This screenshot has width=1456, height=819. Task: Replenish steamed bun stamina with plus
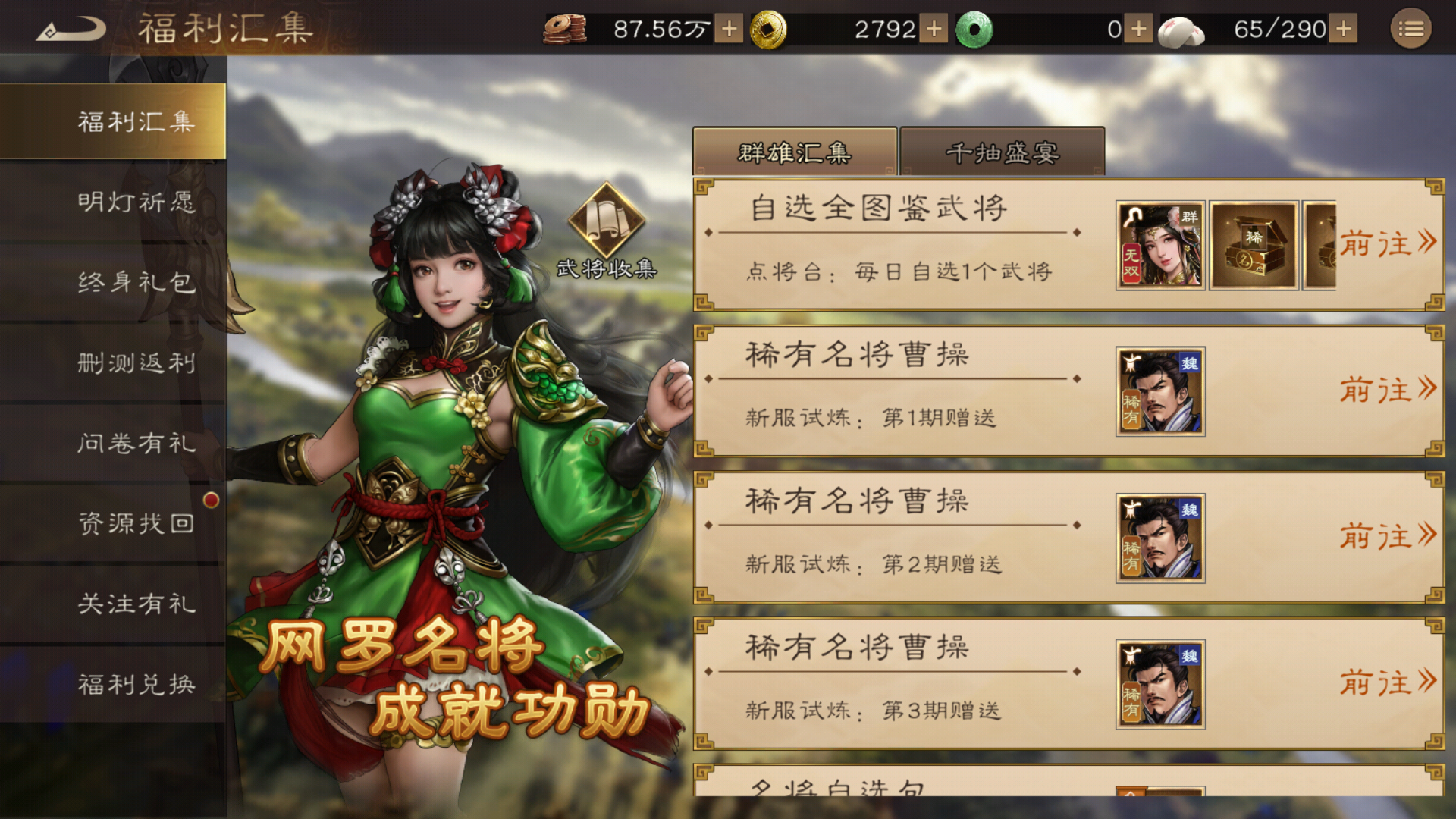point(1343,30)
